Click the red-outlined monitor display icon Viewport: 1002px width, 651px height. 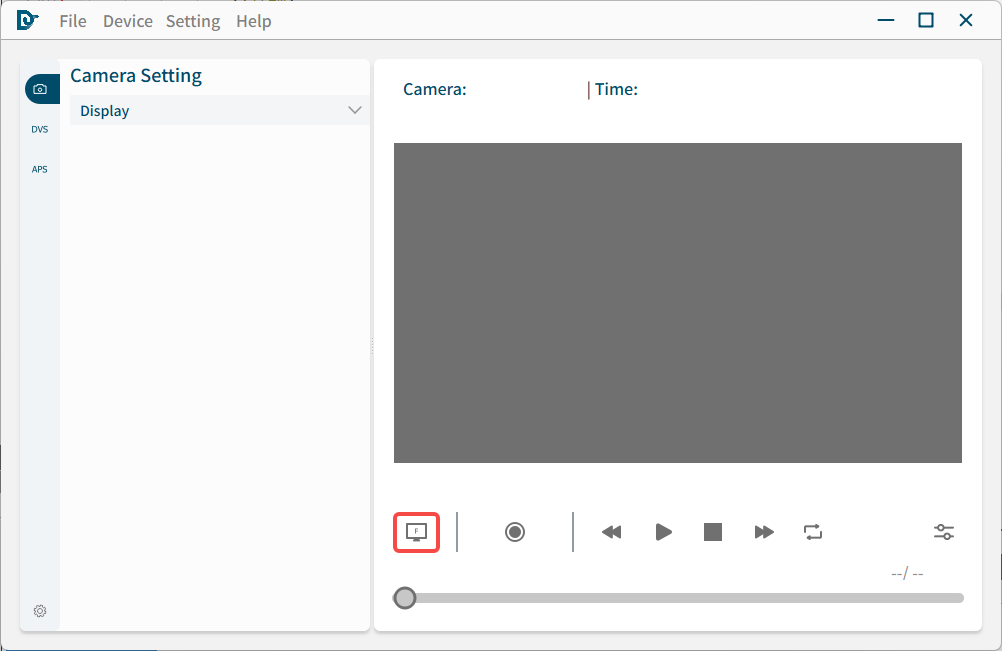[x=417, y=532]
